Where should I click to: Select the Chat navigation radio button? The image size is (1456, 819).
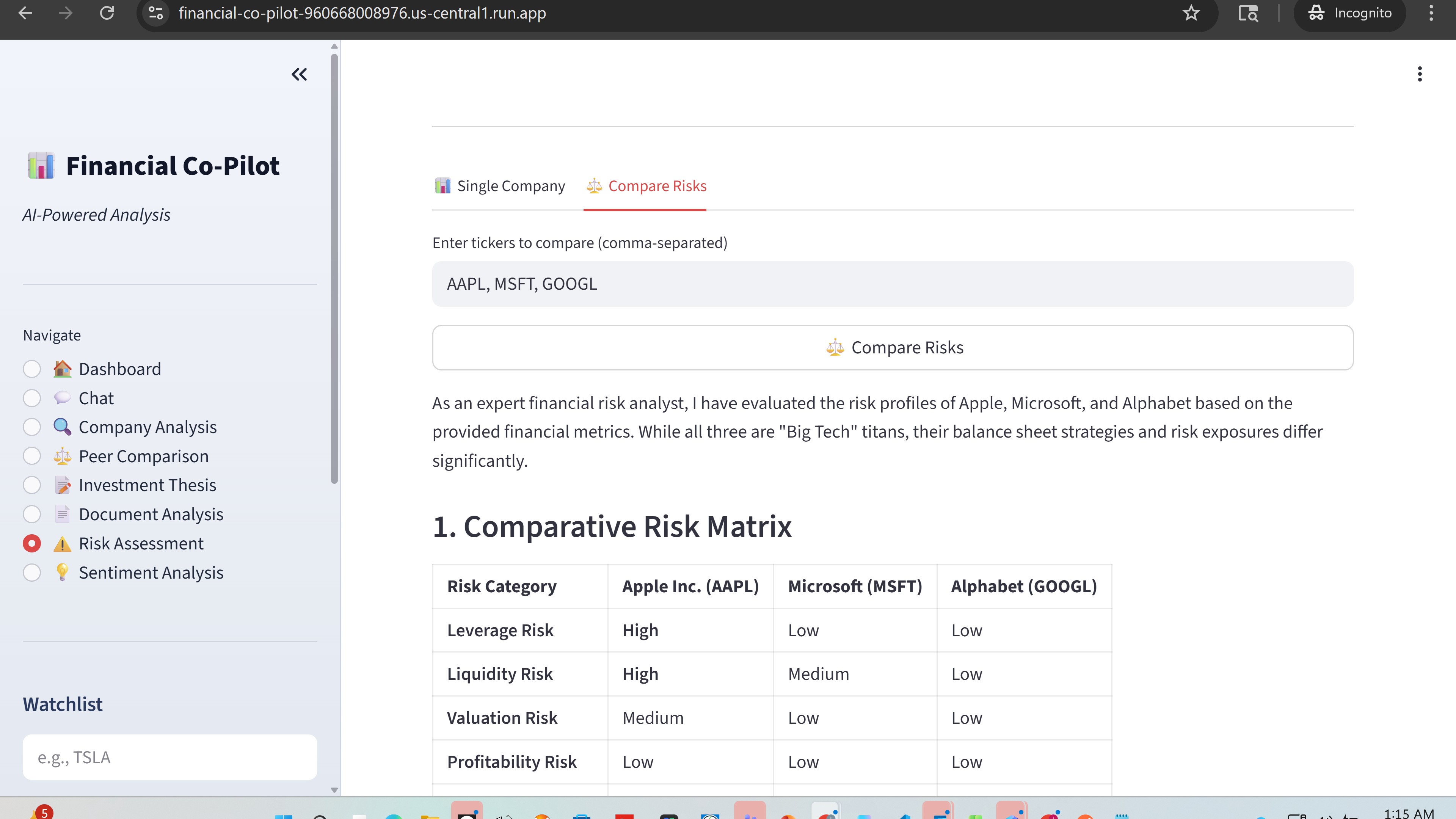[x=31, y=399]
